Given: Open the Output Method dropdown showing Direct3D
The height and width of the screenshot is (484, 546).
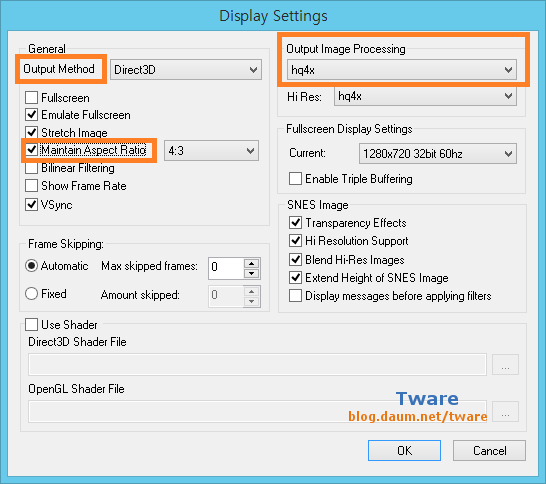Looking at the screenshot, I should (186, 70).
